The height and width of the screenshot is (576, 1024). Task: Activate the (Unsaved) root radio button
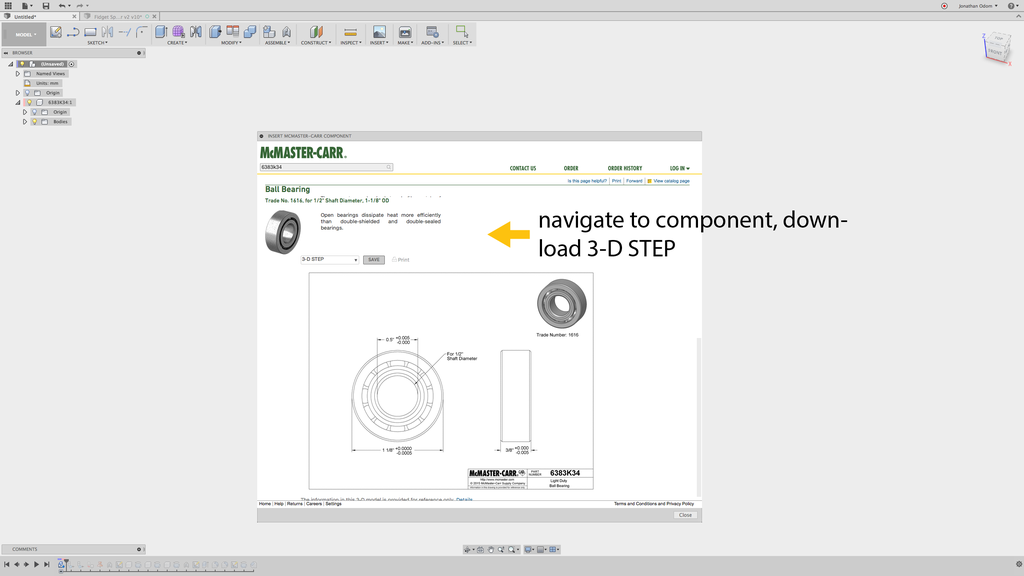pos(72,64)
